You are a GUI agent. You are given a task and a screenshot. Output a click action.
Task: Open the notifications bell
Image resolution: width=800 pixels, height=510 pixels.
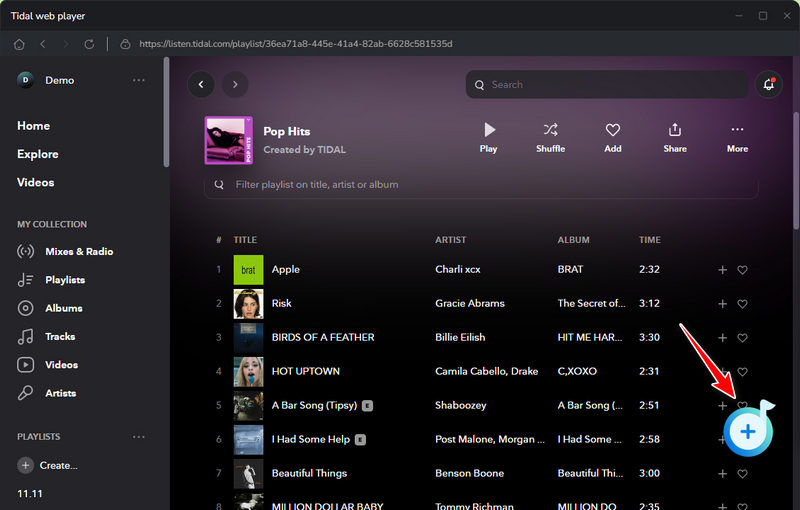769,84
